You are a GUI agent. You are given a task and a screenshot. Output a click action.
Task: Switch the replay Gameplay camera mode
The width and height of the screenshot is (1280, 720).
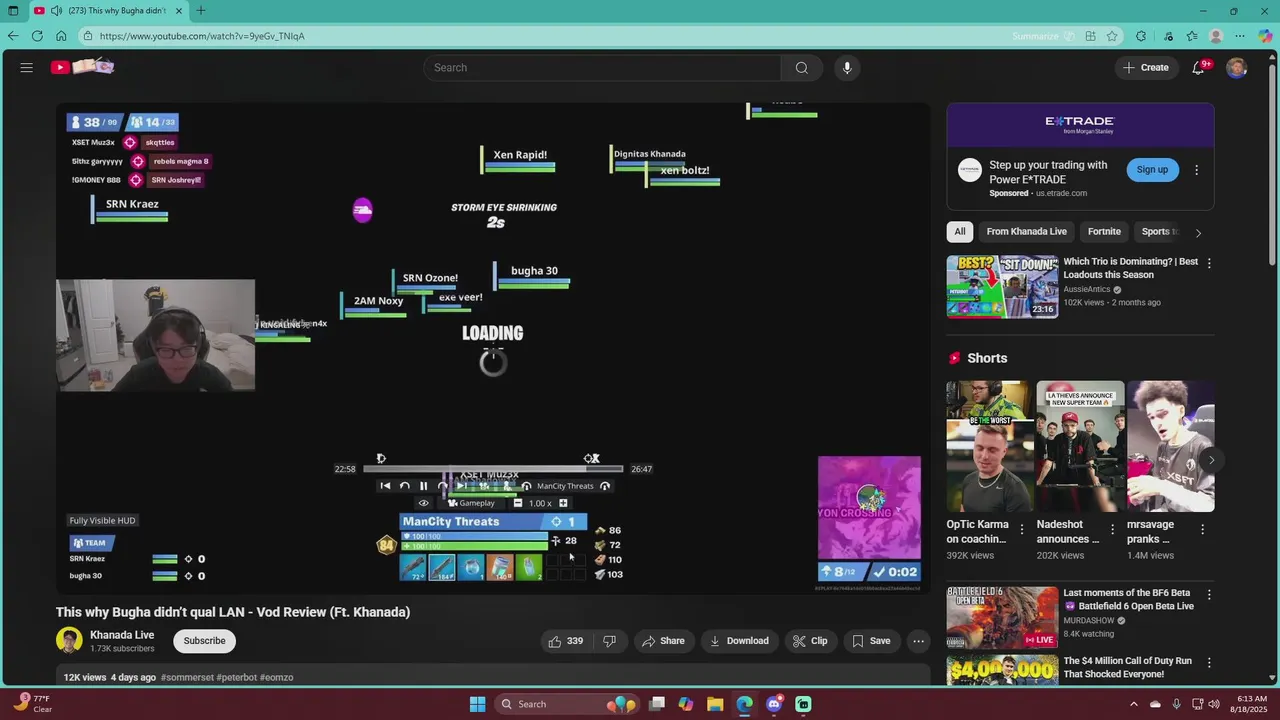tap(471, 503)
